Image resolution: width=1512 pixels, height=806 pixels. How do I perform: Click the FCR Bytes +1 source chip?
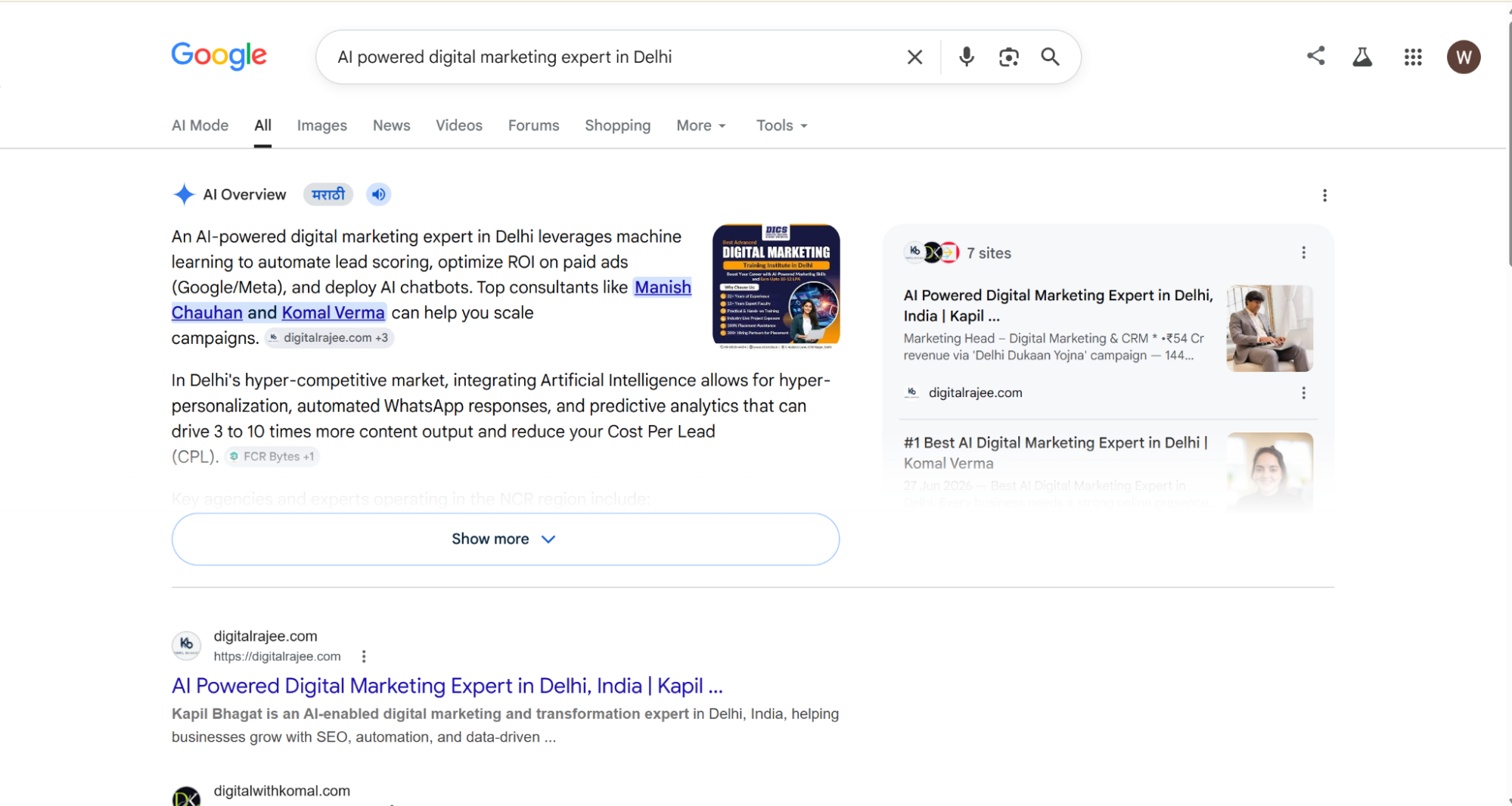(272, 457)
